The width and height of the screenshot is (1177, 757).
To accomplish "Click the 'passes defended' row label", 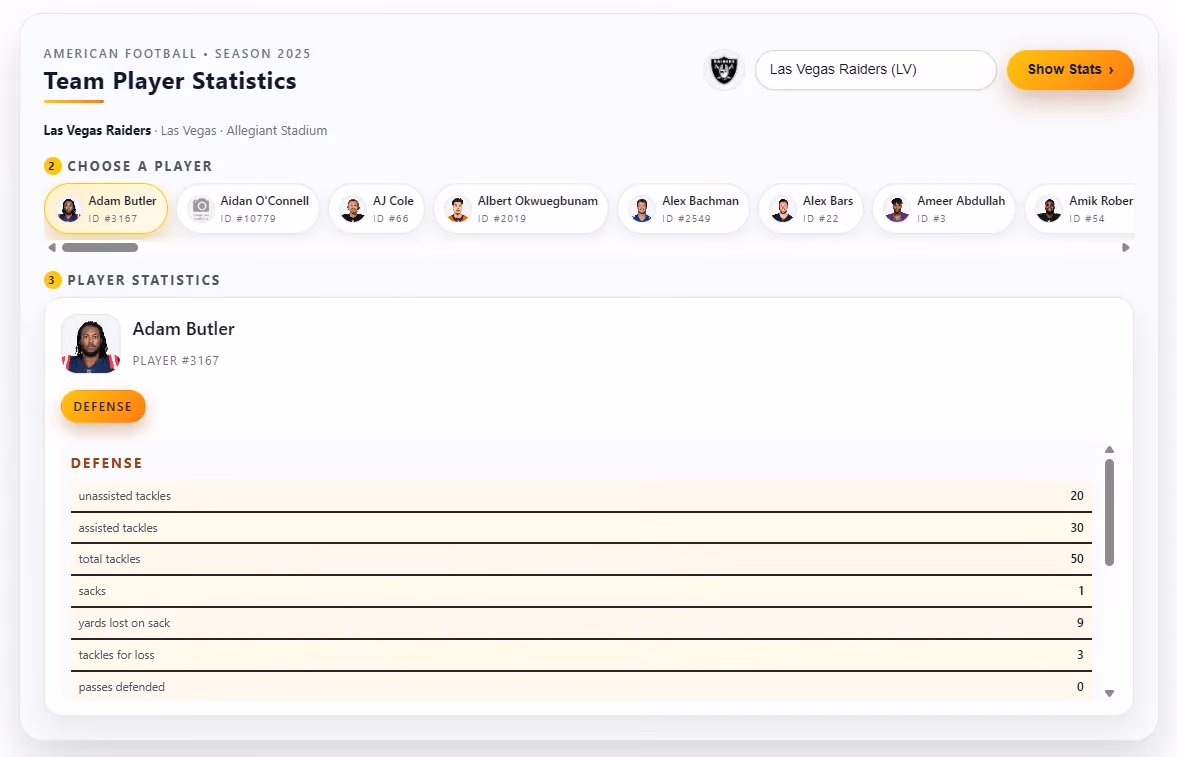I will pyautogui.click(x=122, y=686).
